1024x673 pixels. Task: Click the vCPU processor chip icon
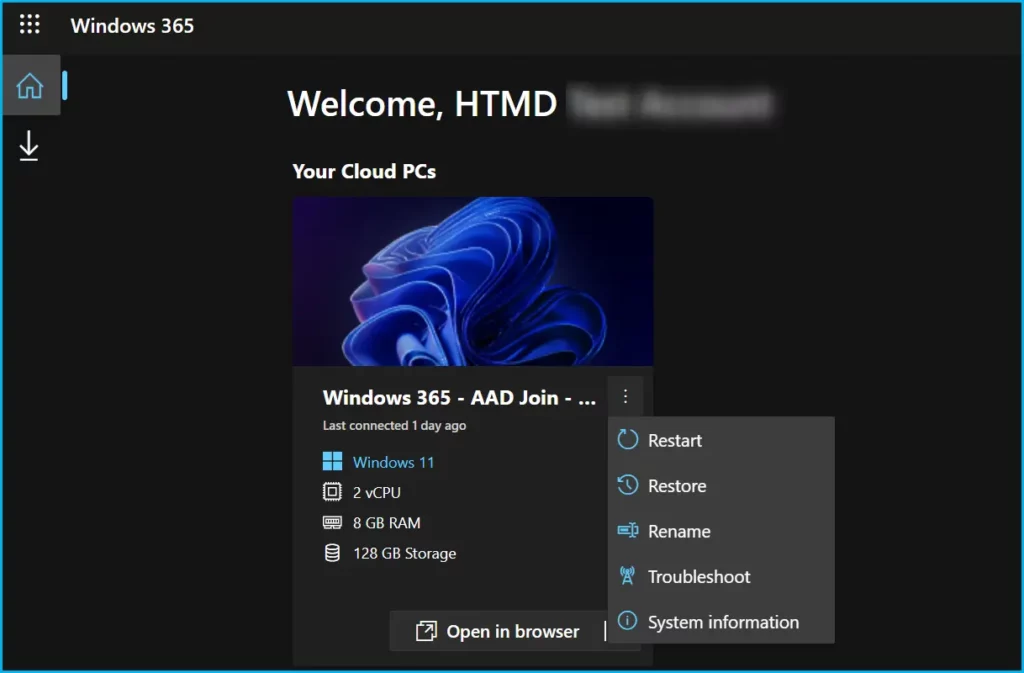coord(332,492)
